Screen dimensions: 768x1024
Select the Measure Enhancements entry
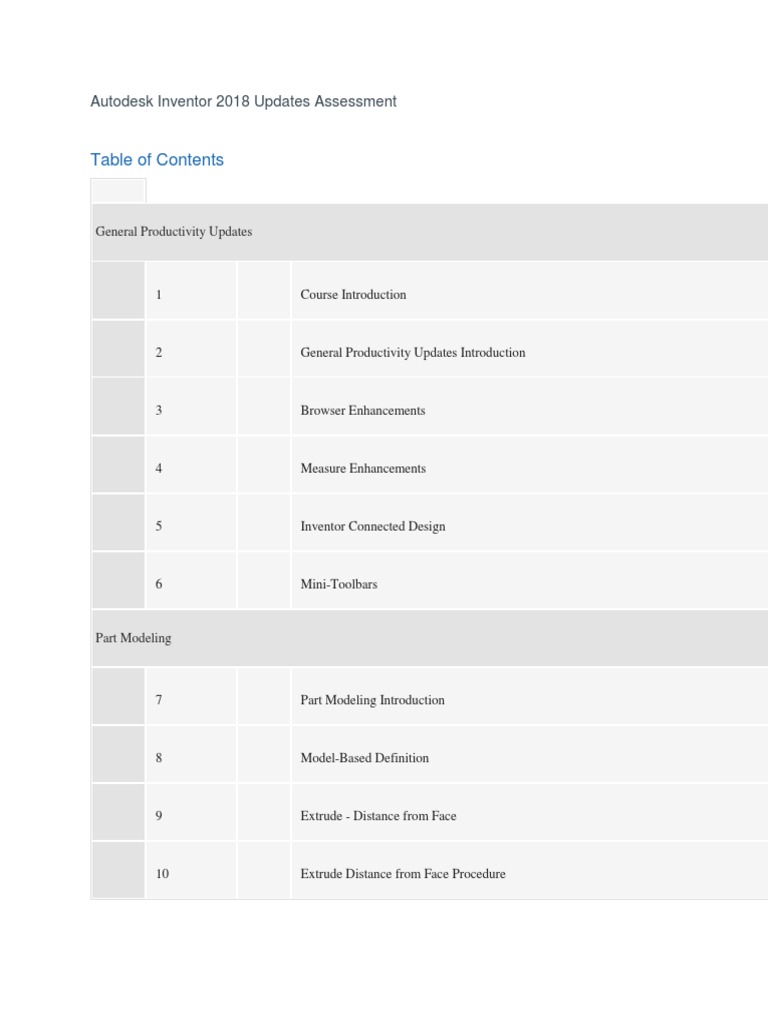[362, 469]
